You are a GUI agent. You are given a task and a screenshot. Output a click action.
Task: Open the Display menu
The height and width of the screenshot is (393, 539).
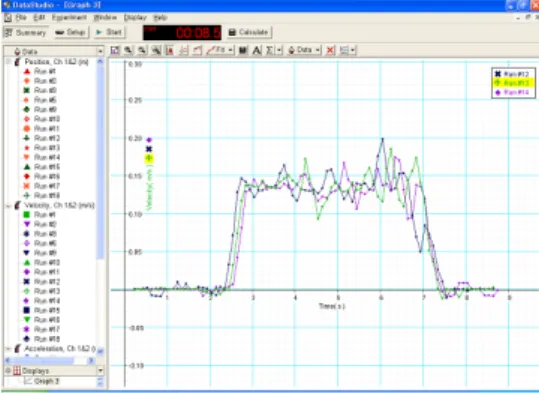click(135, 18)
